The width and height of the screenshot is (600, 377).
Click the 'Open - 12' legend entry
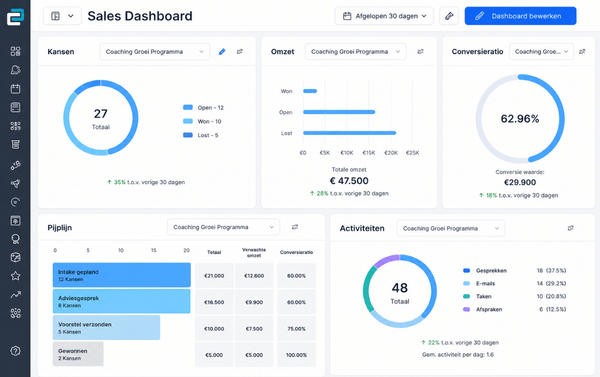click(x=203, y=108)
